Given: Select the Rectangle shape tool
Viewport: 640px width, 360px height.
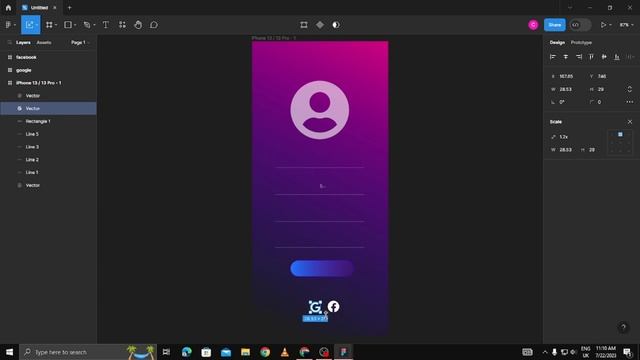Looking at the screenshot, I should [x=68, y=25].
